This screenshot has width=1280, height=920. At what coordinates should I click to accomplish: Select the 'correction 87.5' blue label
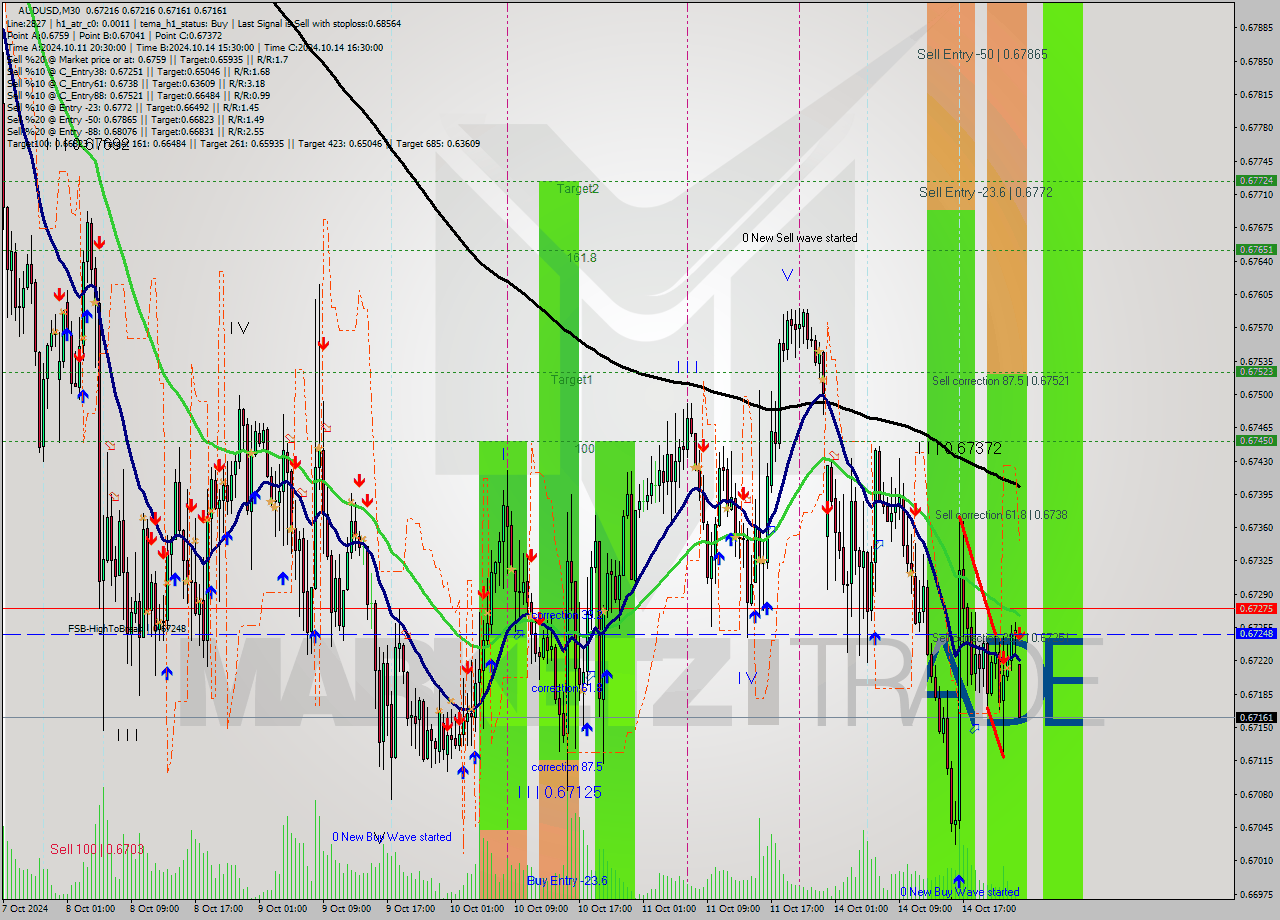click(x=567, y=767)
